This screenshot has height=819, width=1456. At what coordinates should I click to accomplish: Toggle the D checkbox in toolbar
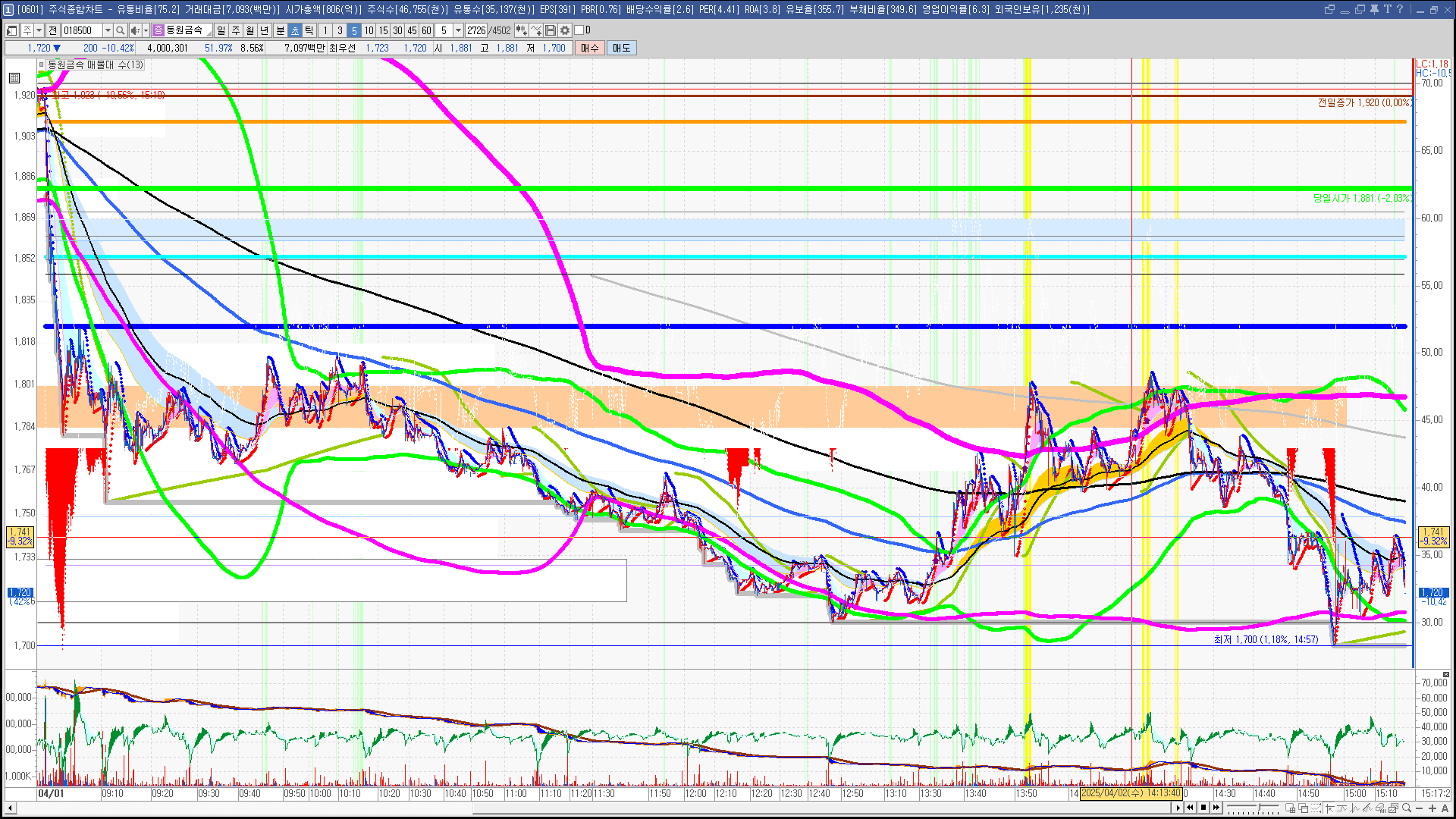pyautogui.click(x=579, y=30)
